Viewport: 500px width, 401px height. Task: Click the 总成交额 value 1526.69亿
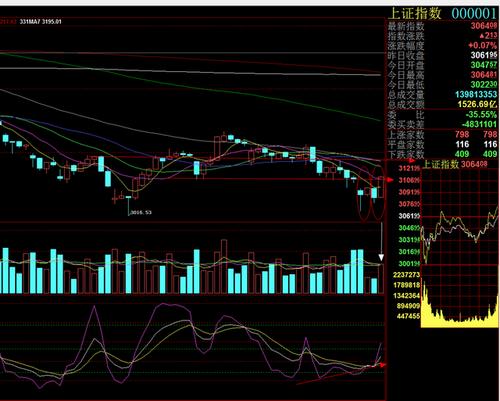coord(477,104)
